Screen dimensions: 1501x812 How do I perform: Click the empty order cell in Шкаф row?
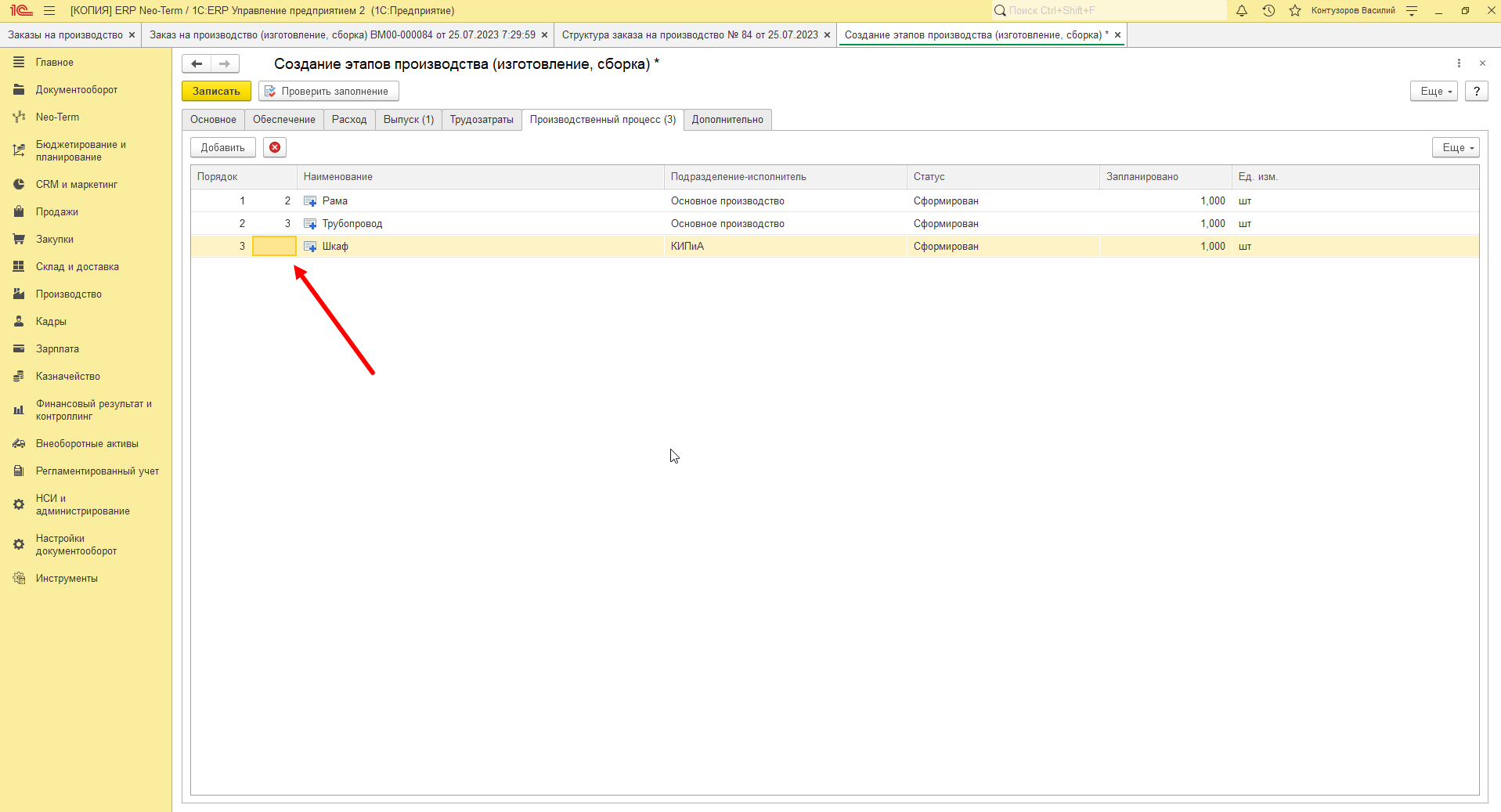coord(274,247)
